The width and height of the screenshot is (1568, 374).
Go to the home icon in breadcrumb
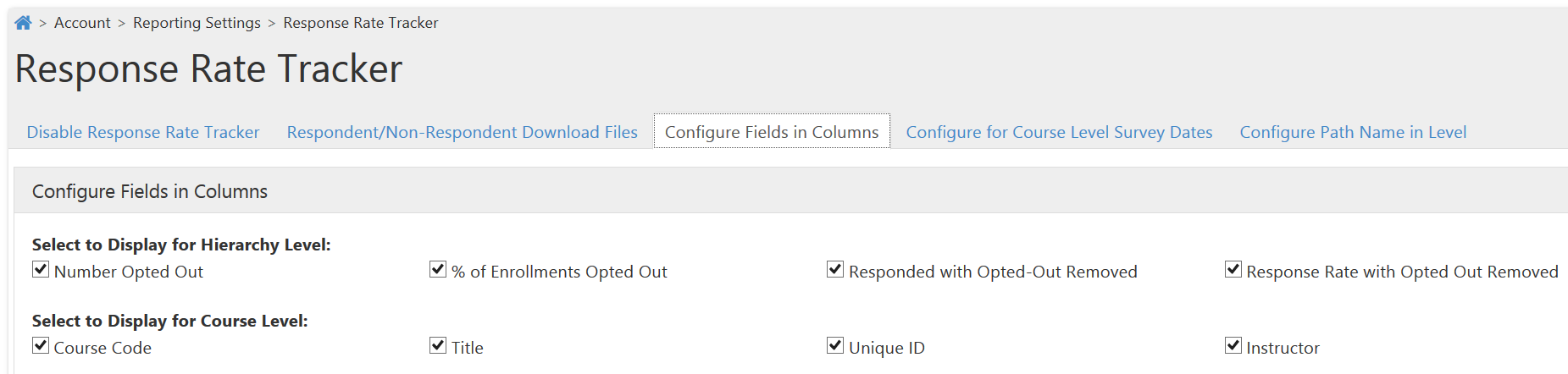[x=23, y=23]
